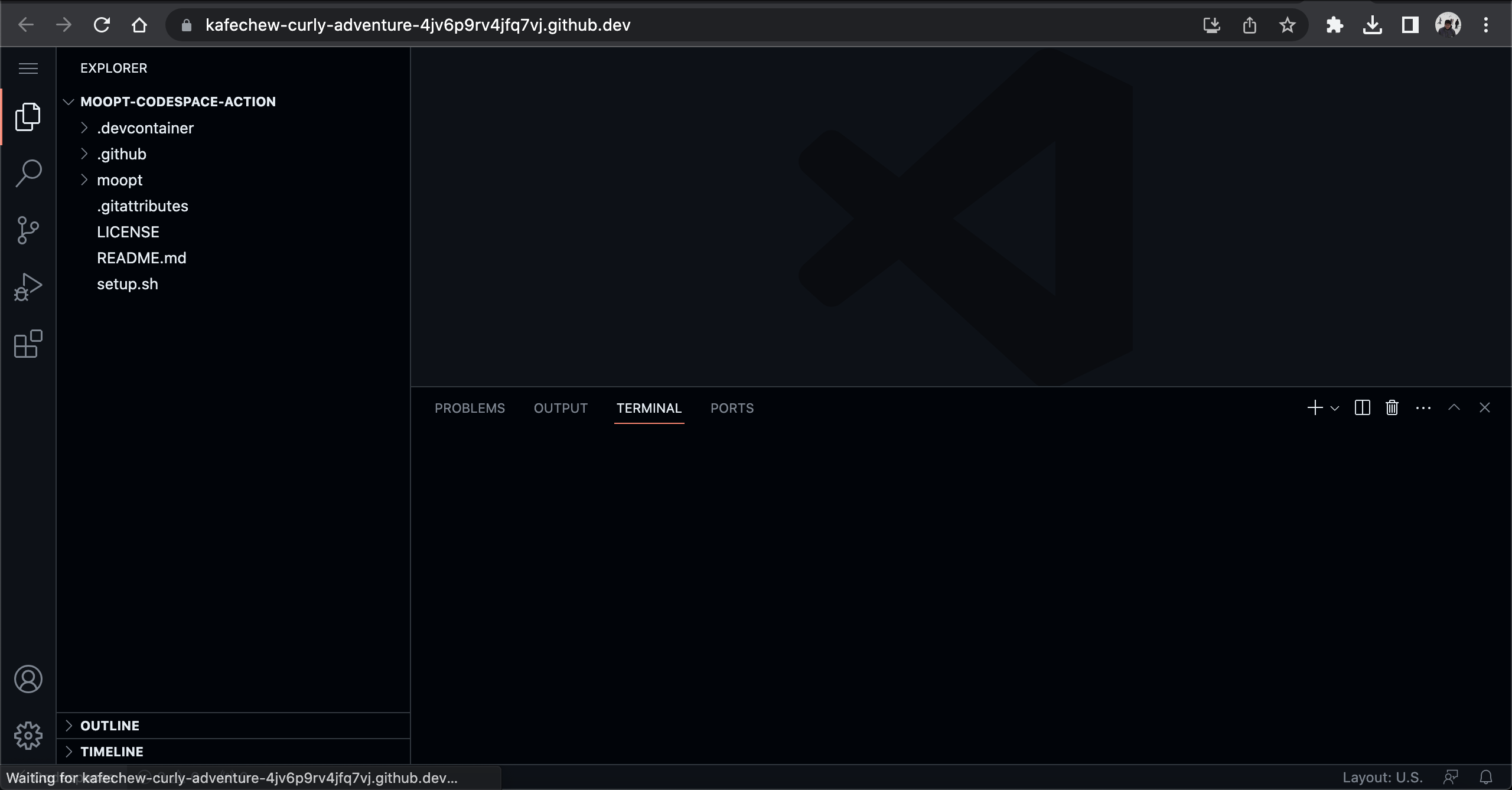Viewport: 1512px width, 790px height.
Task: Open the PORTS tab
Action: click(732, 407)
